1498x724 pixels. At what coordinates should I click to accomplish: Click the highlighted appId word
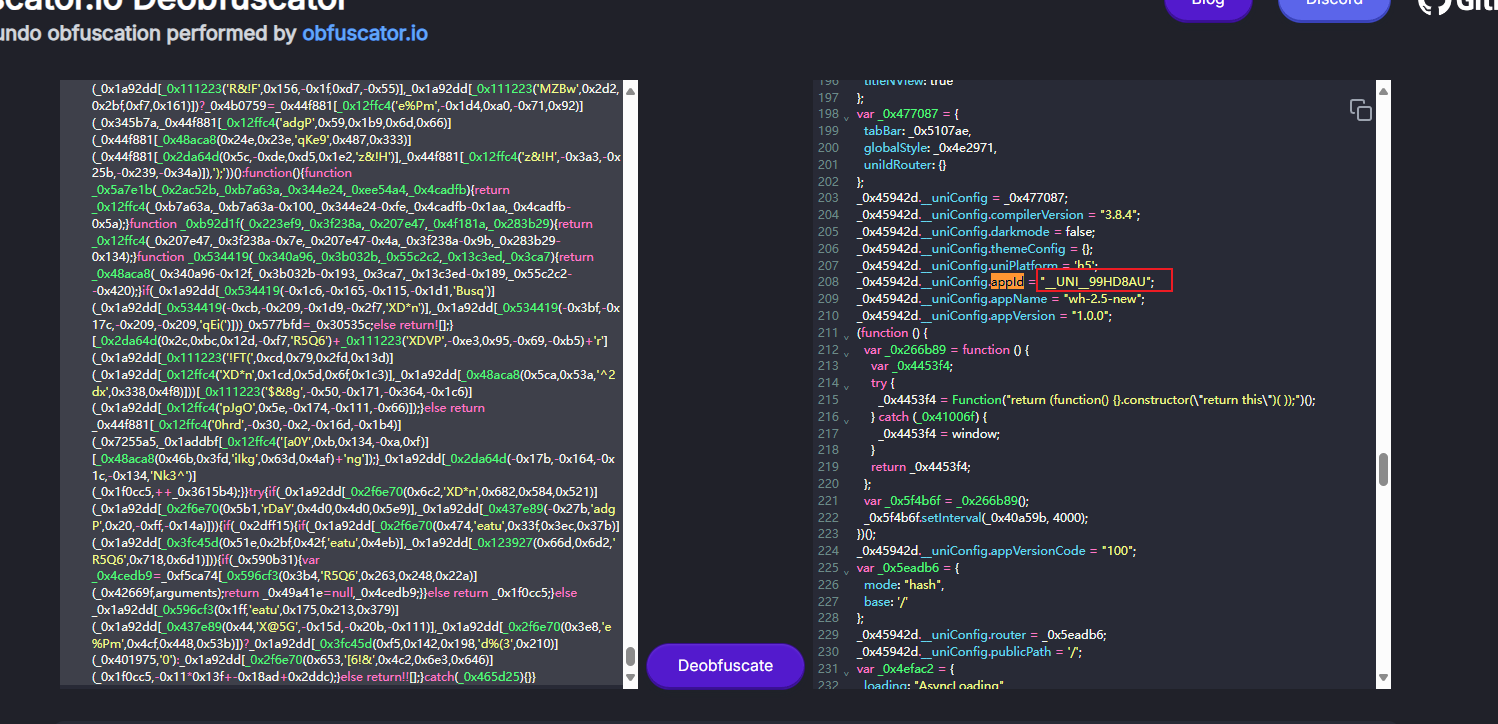(1007, 282)
